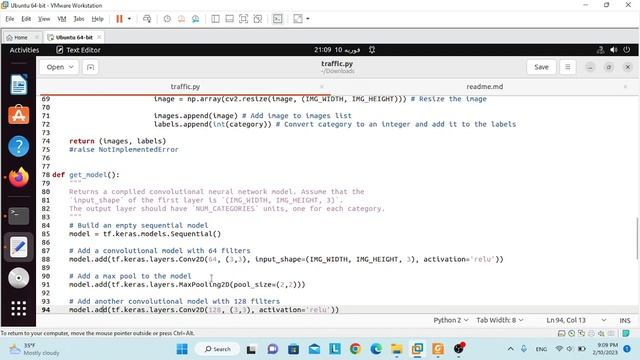Click the def get_model(): line in editor
The width and height of the screenshot is (640, 360).
[86, 175]
